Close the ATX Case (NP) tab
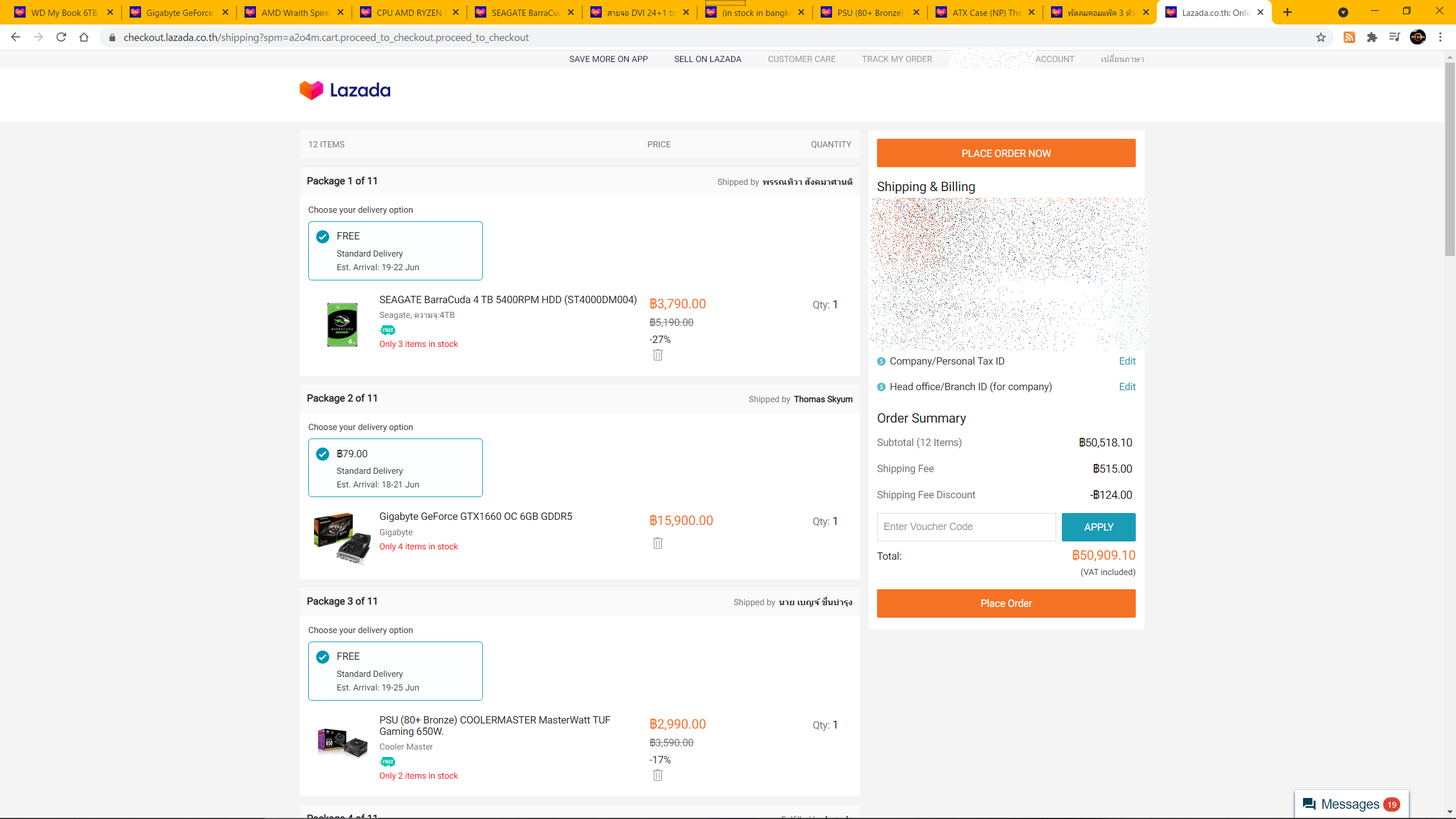 [1032, 13]
